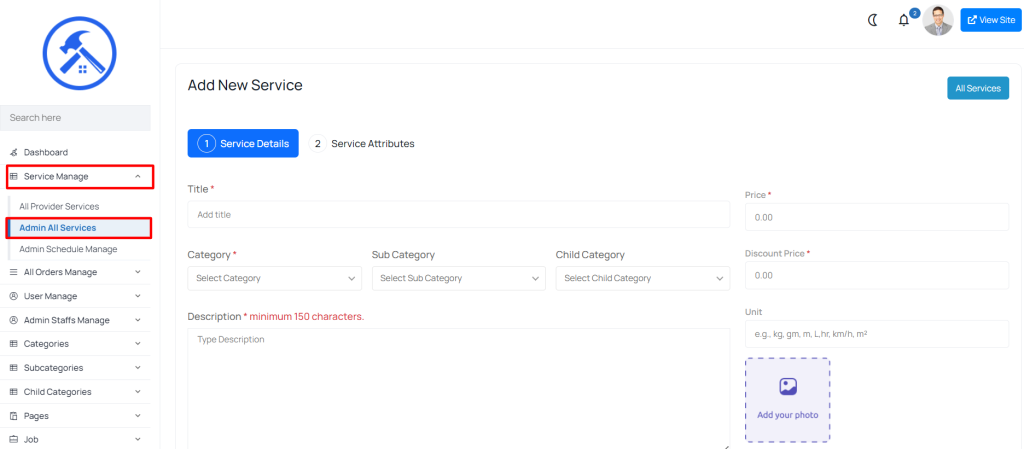Open the Select Sub Category dropdown
The image size is (1024, 449).
(x=458, y=278)
